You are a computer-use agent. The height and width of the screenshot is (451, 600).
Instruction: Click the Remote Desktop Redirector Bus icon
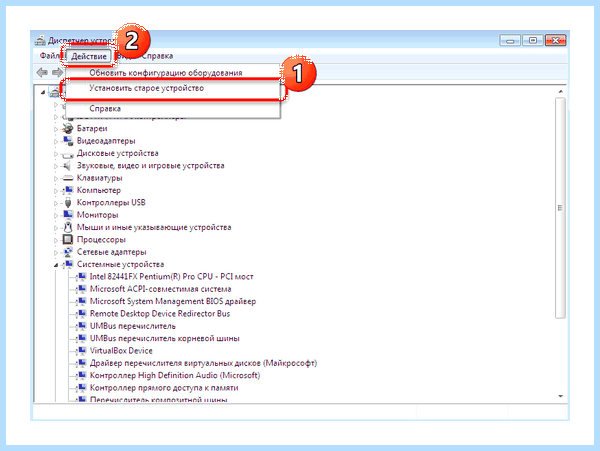point(81,314)
